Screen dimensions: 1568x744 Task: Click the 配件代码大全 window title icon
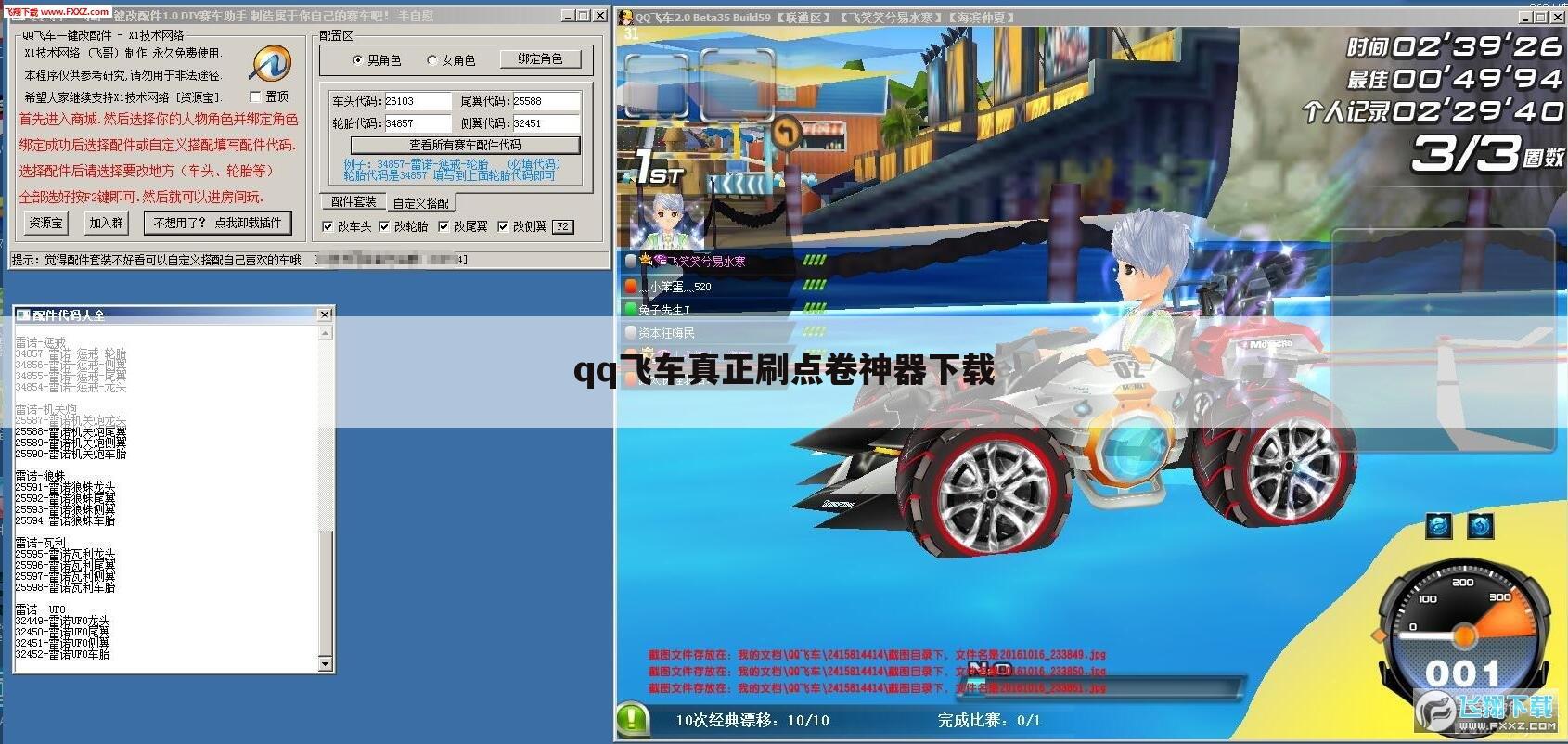[x=23, y=314]
